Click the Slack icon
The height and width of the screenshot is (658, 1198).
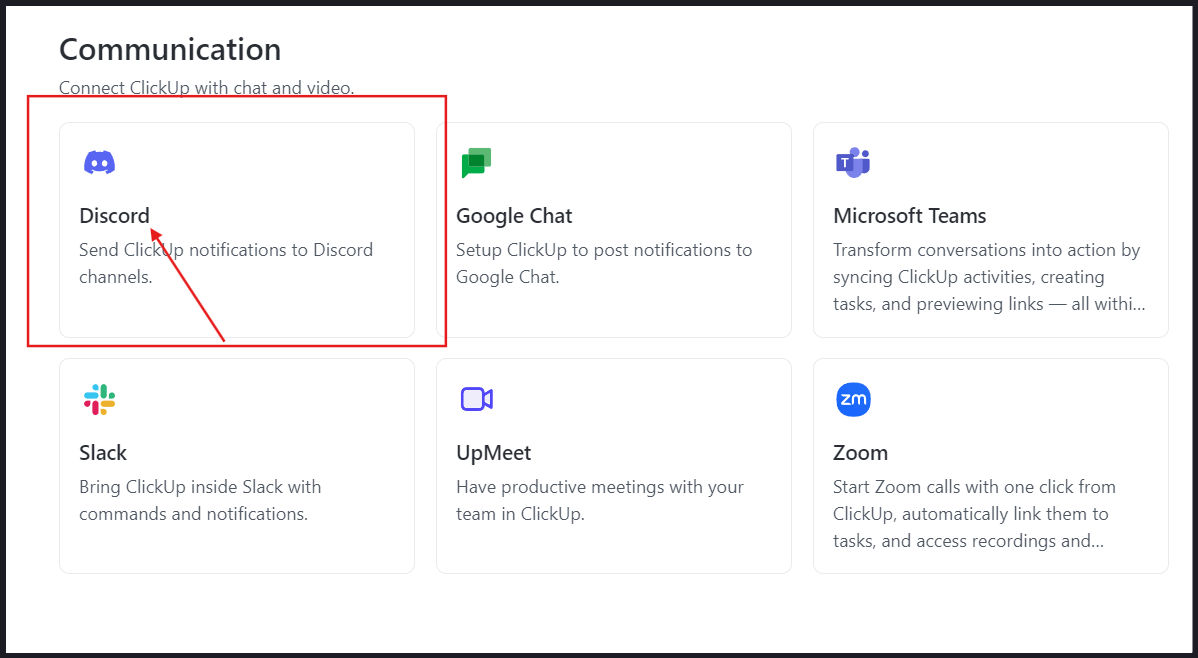(99, 399)
